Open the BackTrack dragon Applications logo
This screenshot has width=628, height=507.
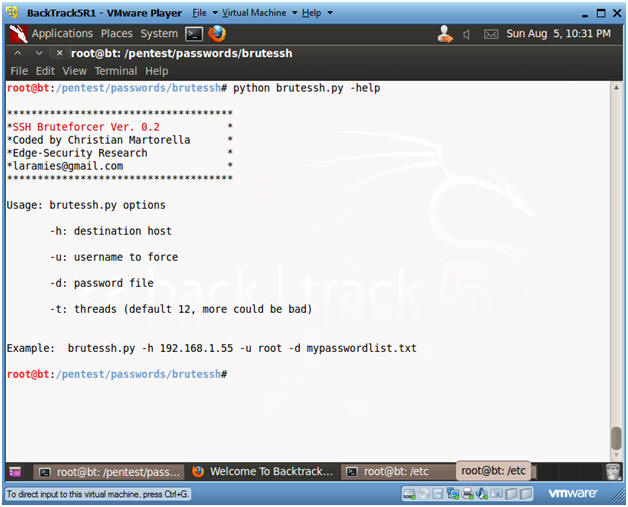point(18,34)
